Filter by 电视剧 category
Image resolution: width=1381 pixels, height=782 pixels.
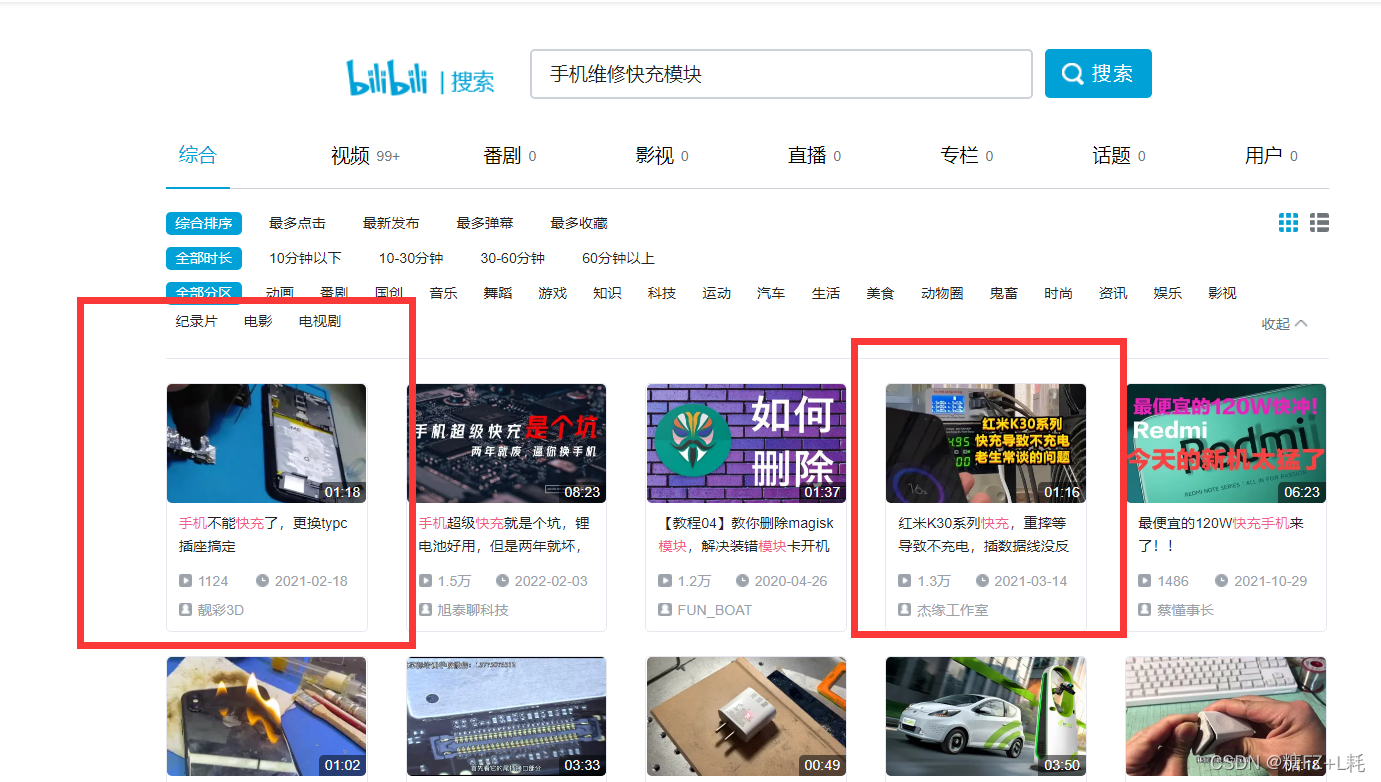tap(320, 321)
